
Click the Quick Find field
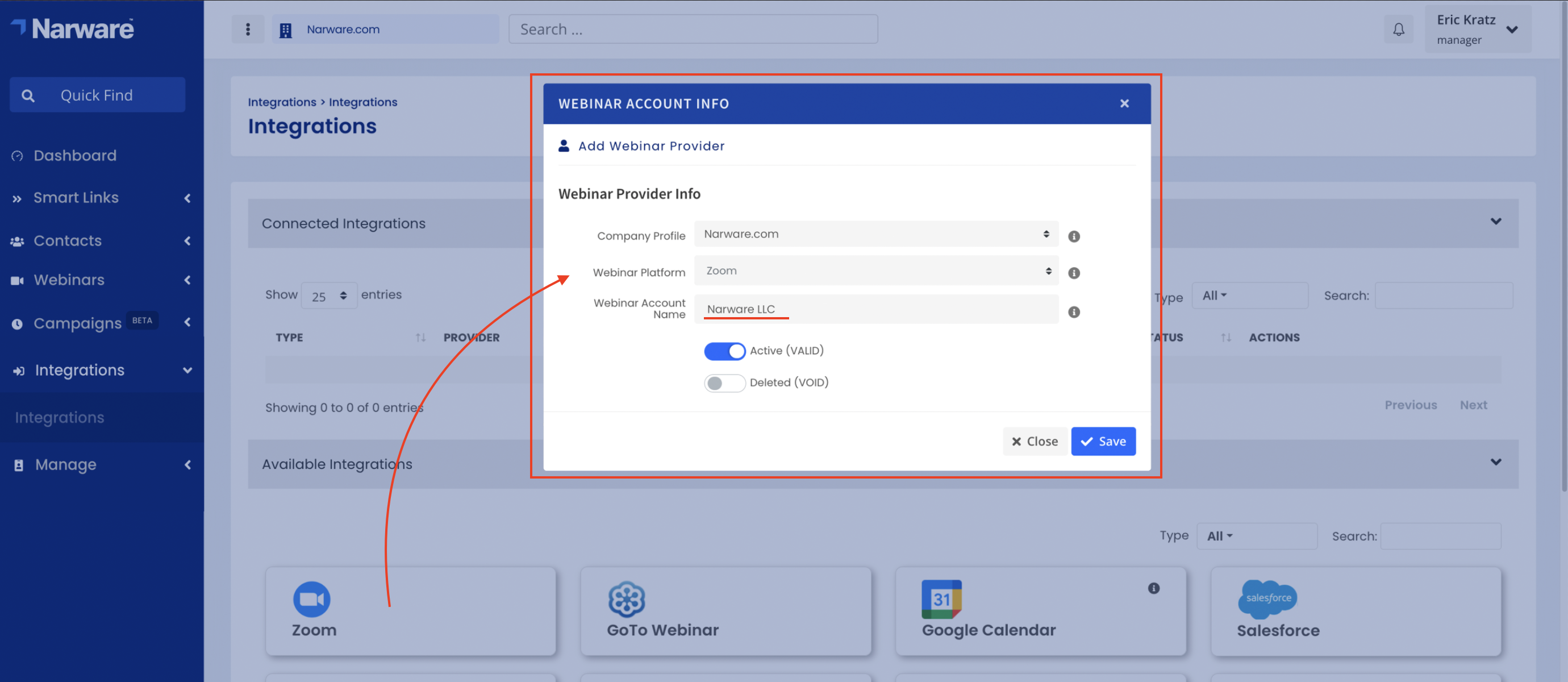coord(97,95)
